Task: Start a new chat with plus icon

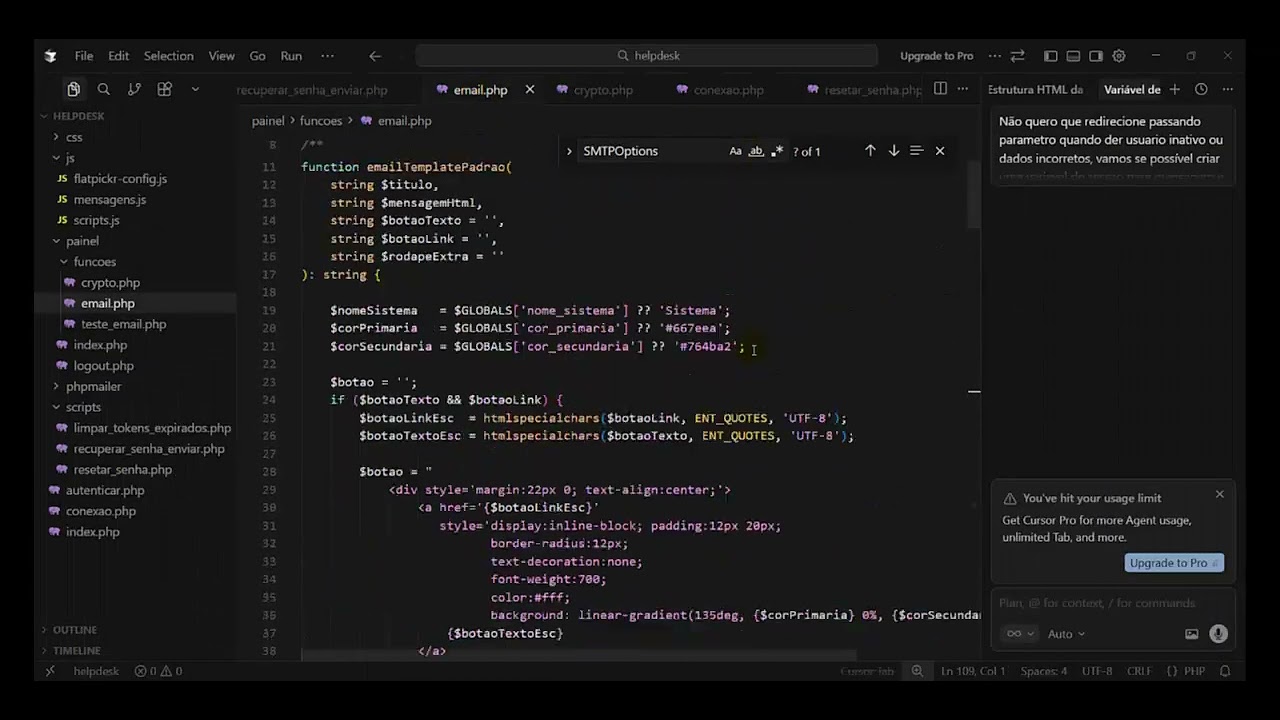Action: (1175, 89)
